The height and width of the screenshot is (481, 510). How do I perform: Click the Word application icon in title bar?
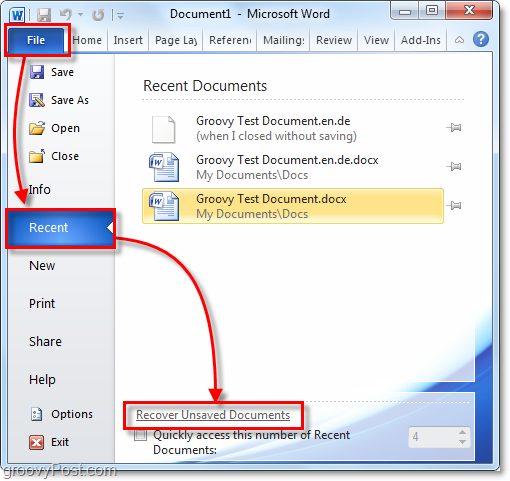[17, 15]
